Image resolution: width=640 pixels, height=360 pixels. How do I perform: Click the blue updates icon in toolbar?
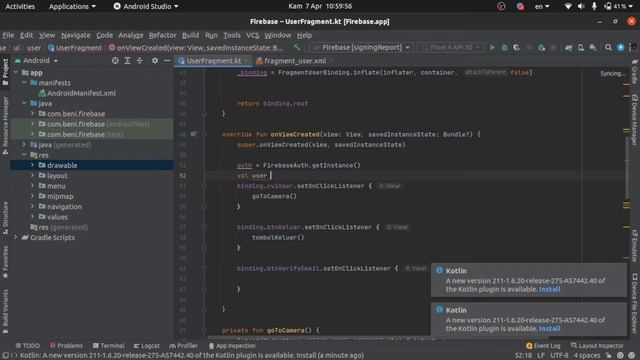[x=620, y=48]
